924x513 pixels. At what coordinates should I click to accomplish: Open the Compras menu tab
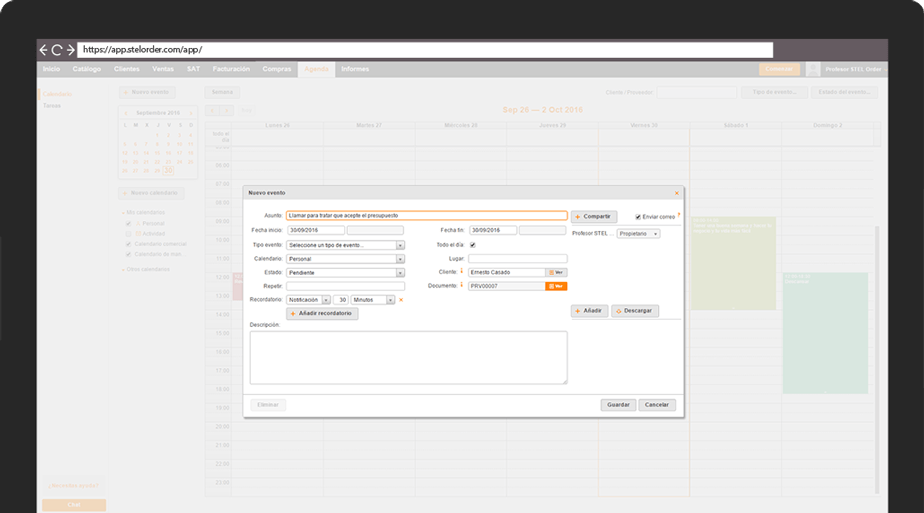[277, 69]
